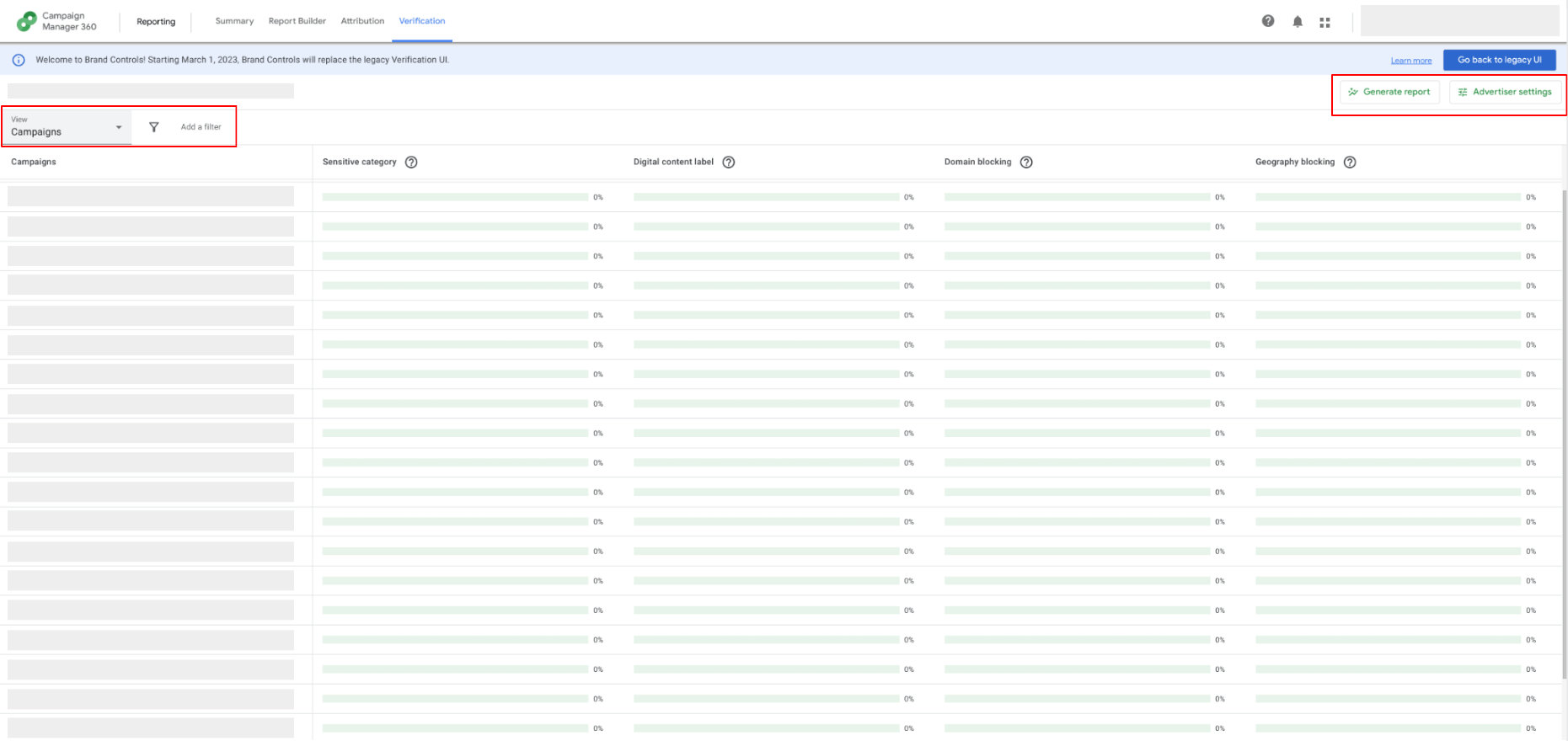The height and width of the screenshot is (741, 1568).
Task: Select the Verification tab
Action: pos(422,21)
